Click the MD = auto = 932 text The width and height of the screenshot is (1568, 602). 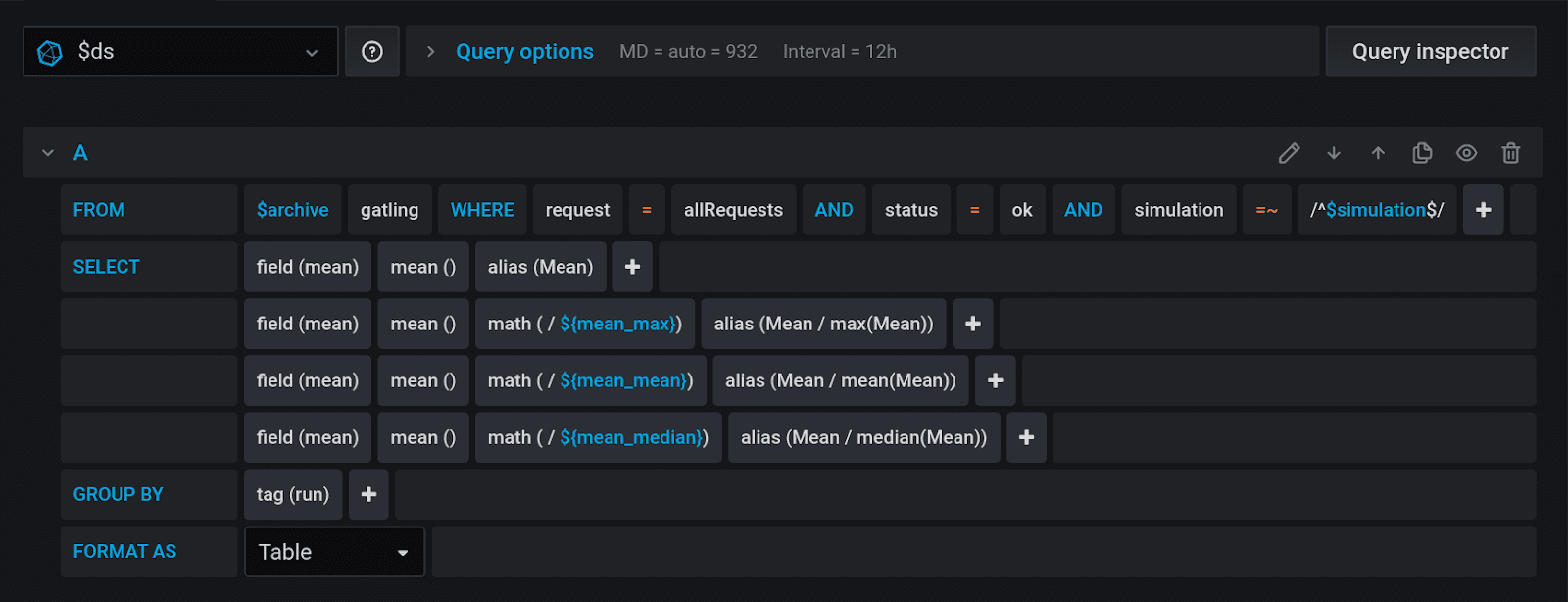point(688,52)
